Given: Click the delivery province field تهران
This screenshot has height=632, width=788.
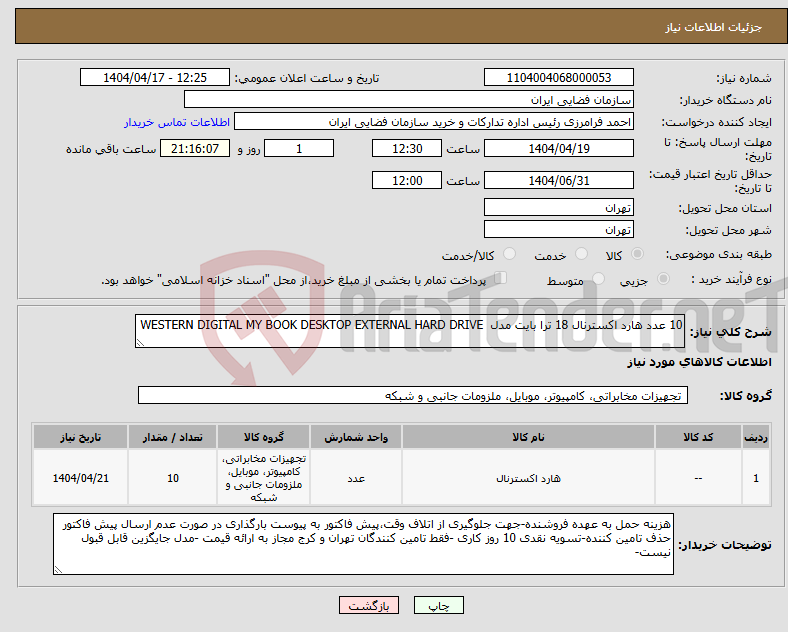Looking at the screenshot, I should point(558,207).
